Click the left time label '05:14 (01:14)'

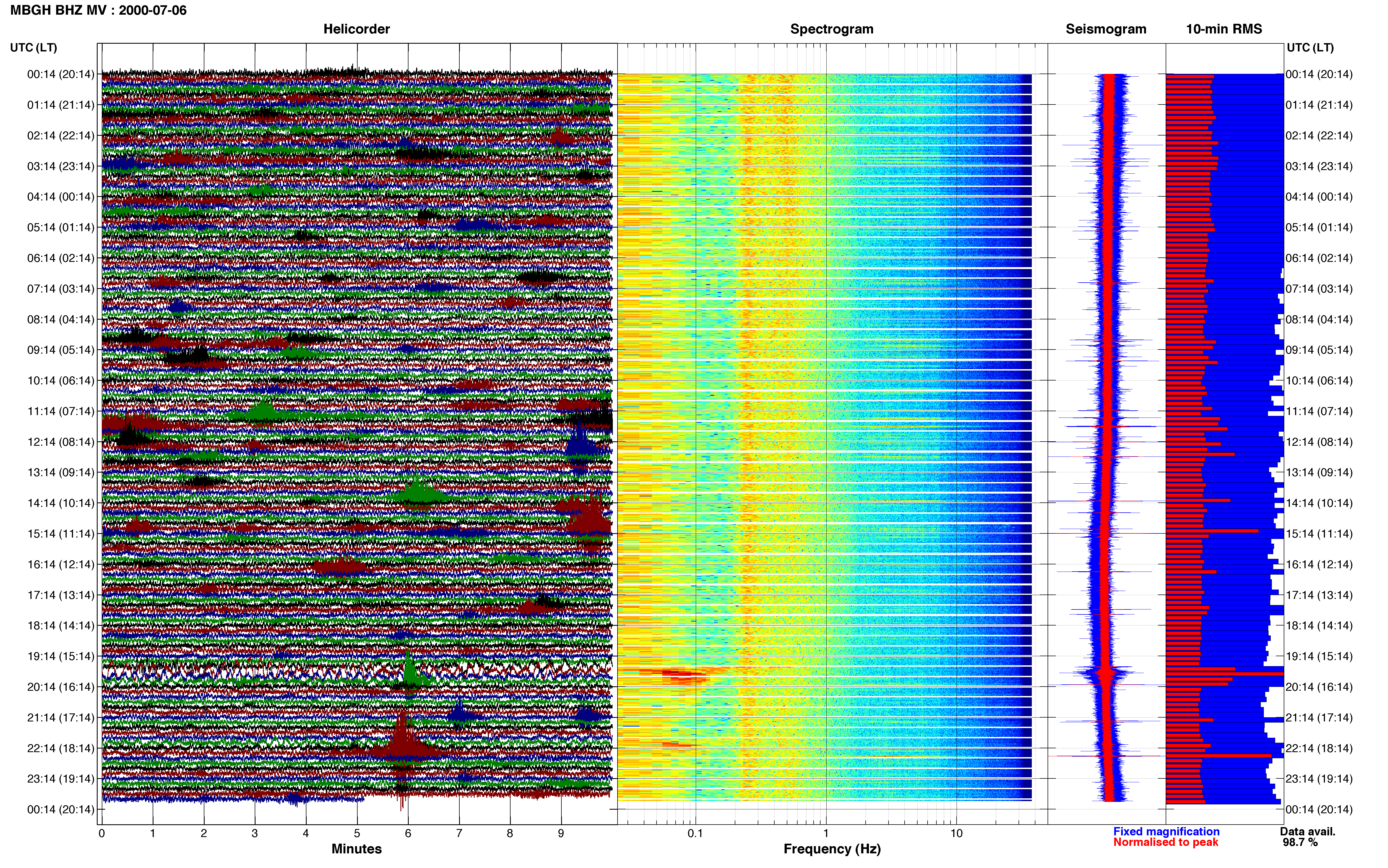click(x=61, y=227)
